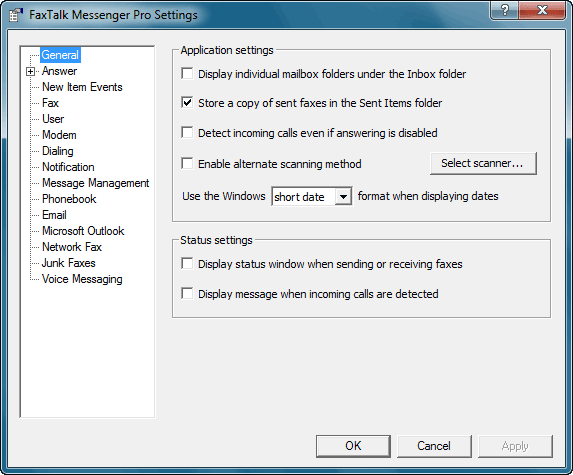Click Cancel to discard changes
This screenshot has width=573, height=475.
click(434, 446)
